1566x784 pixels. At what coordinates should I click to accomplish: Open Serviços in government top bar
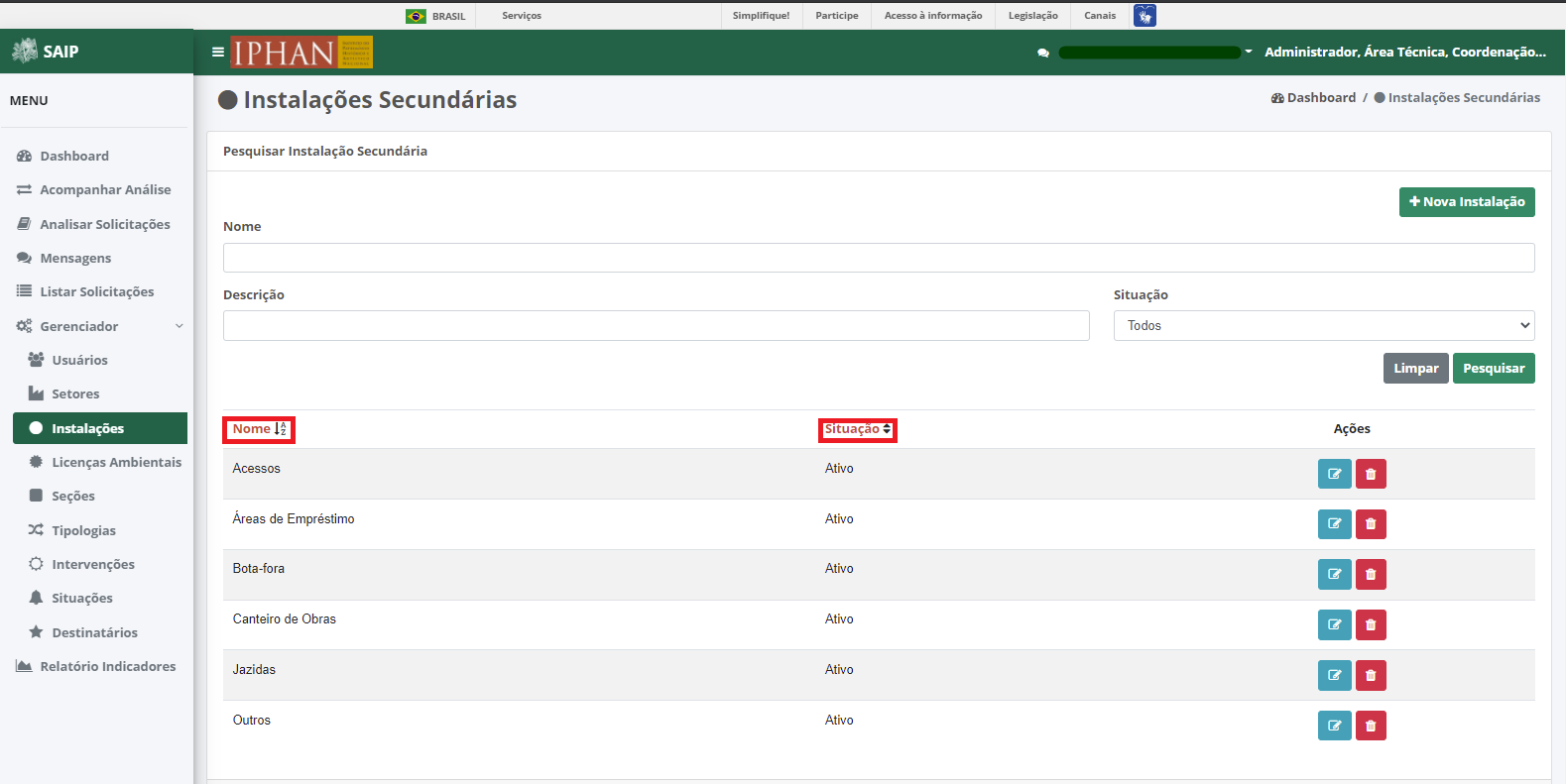coord(522,16)
